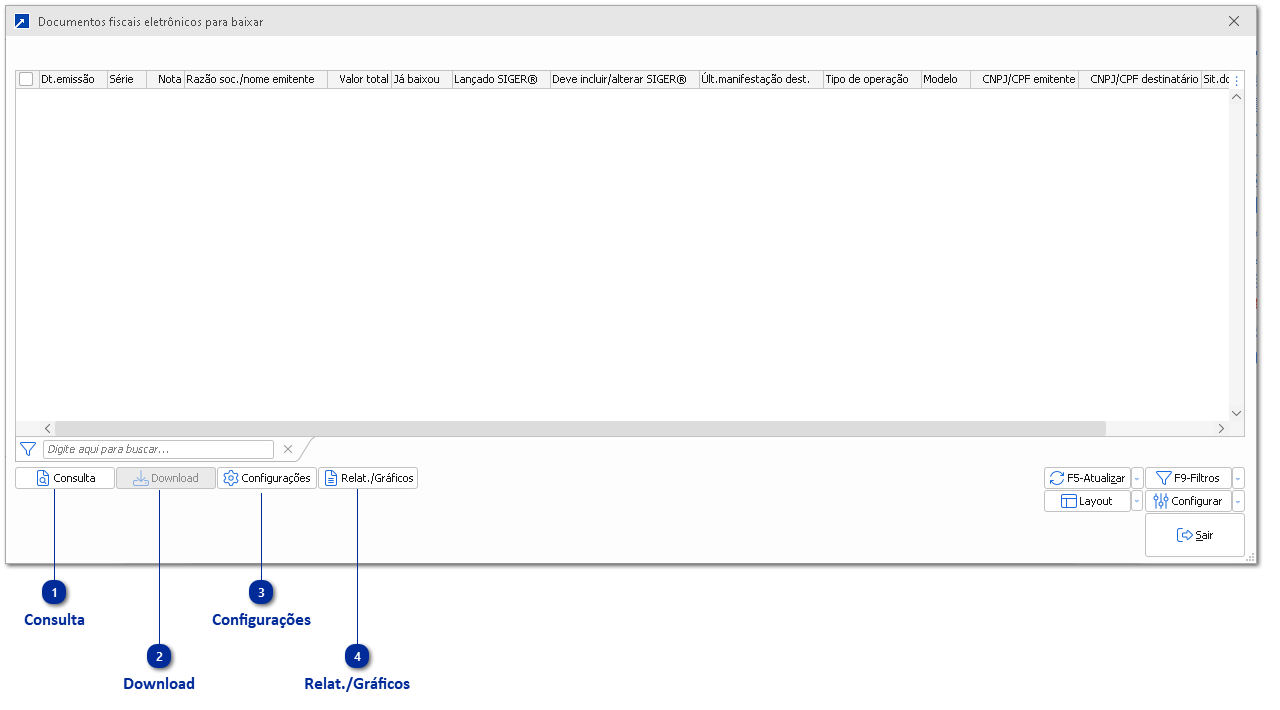Click the horizontal scrollbar thumb
Image resolution: width=1280 pixels, height=710 pixels.
[x=580, y=428]
